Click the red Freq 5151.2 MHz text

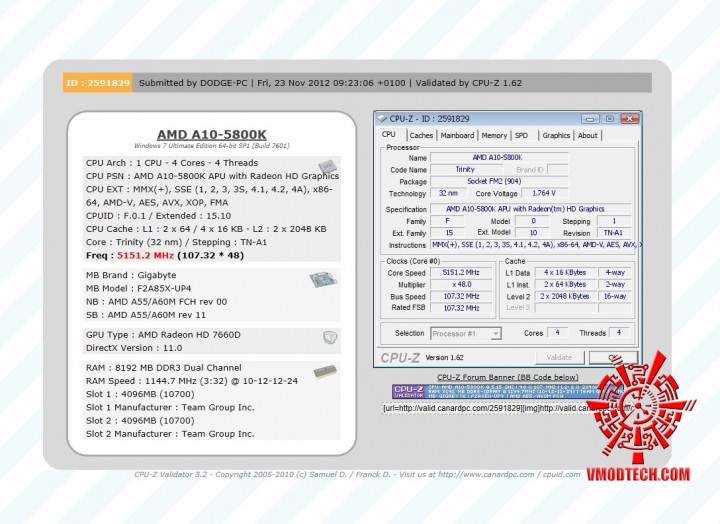145,255
